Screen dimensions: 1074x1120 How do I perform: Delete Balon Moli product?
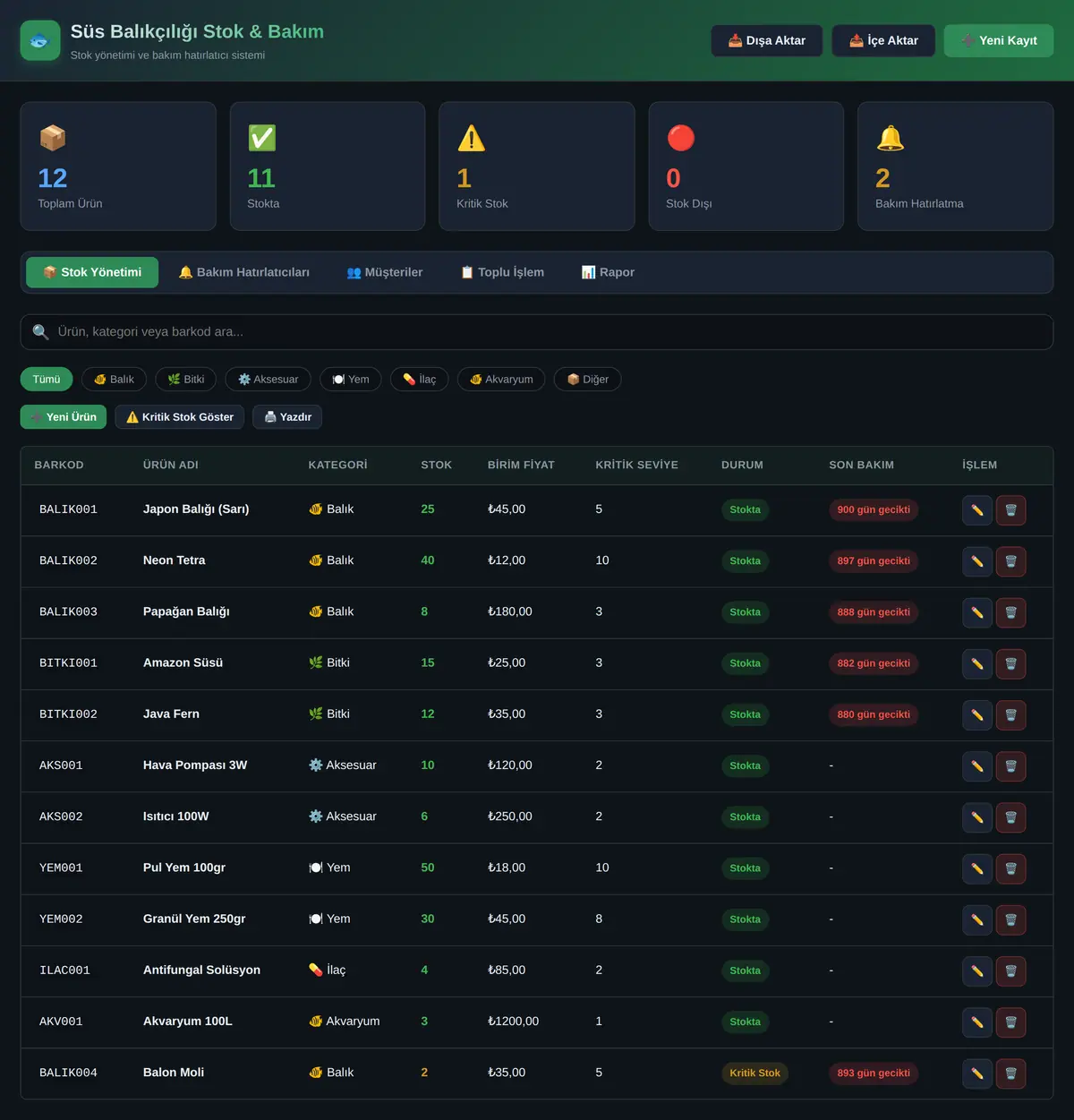pos(1011,1073)
